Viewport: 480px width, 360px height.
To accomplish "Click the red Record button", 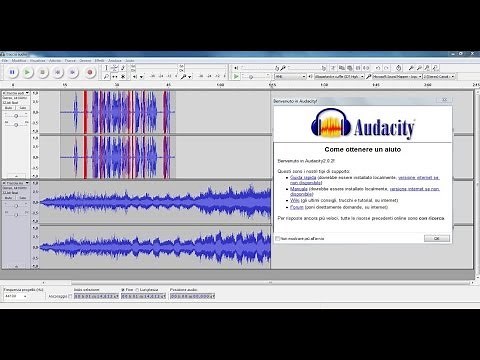I will (x=90, y=72).
